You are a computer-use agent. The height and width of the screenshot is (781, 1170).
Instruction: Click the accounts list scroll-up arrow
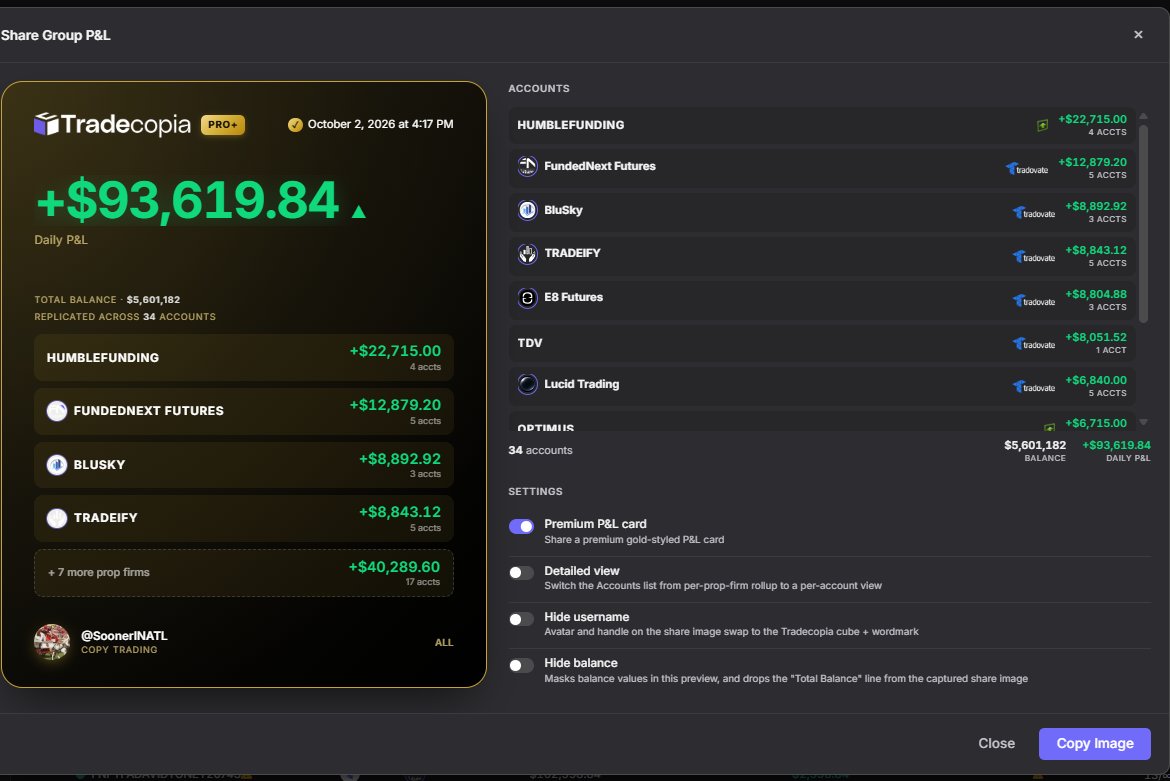click(x=1143, y=116)
